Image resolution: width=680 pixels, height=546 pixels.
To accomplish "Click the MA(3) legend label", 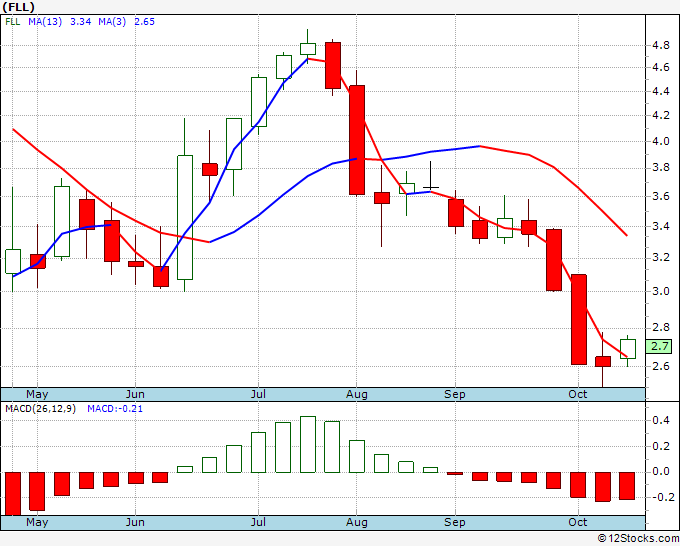I will tap(112, 22).
